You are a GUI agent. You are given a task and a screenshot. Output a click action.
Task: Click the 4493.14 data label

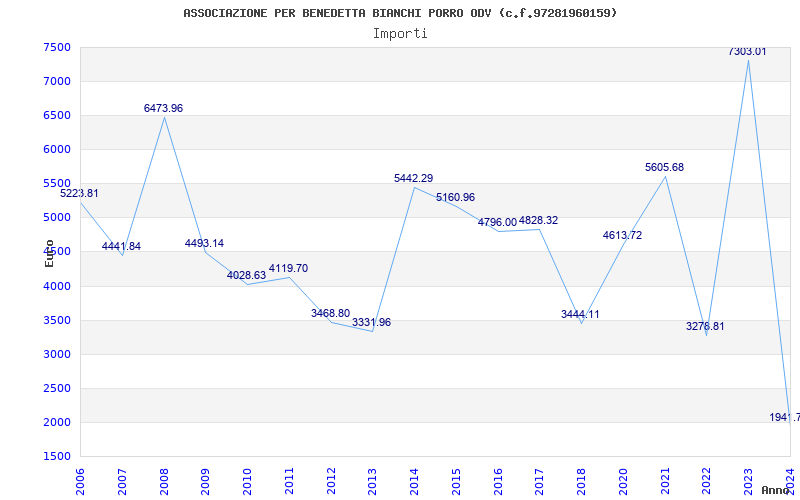pyautogui.click(x=205, y=243)
